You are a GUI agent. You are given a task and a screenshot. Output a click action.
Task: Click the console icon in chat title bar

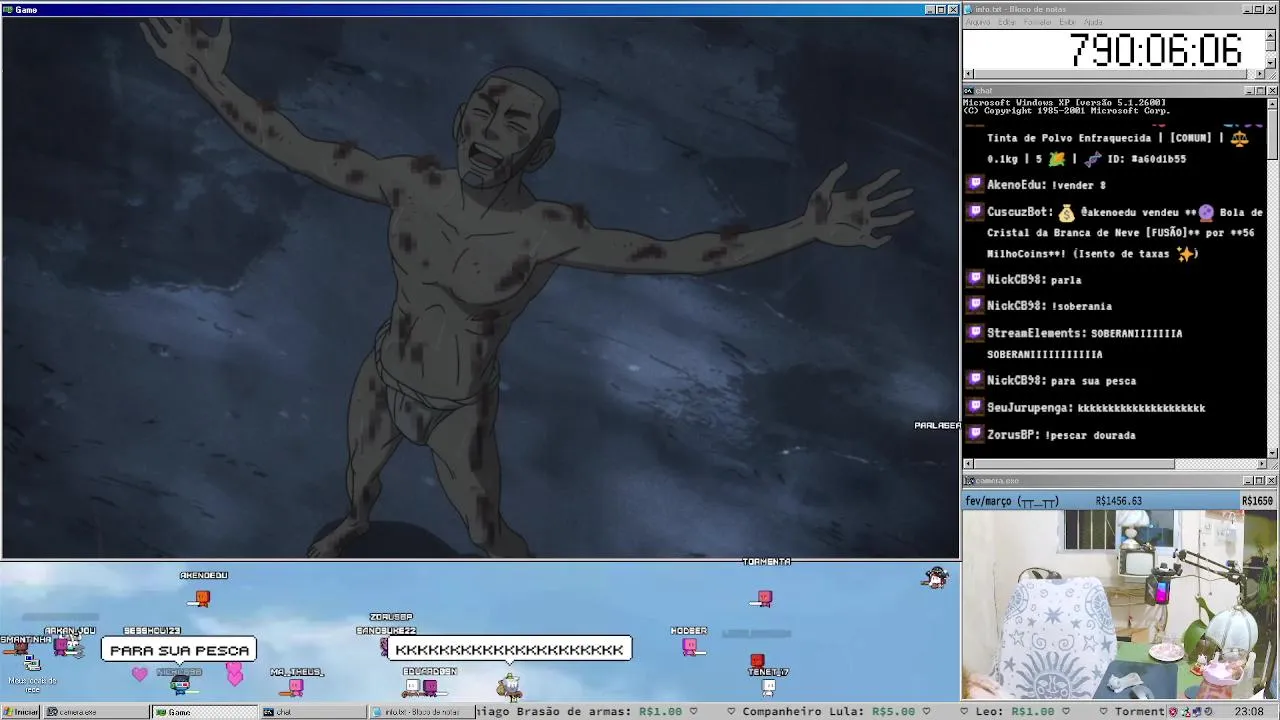pos(969,91)
